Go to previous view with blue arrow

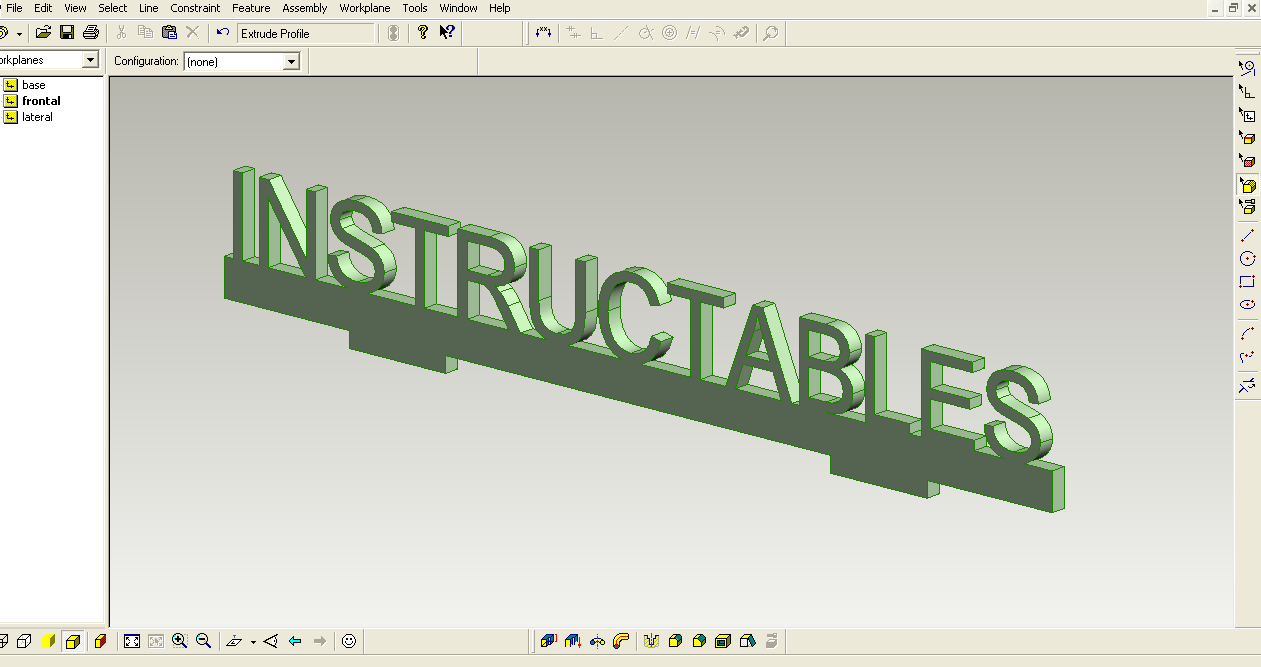coord(295,641)
